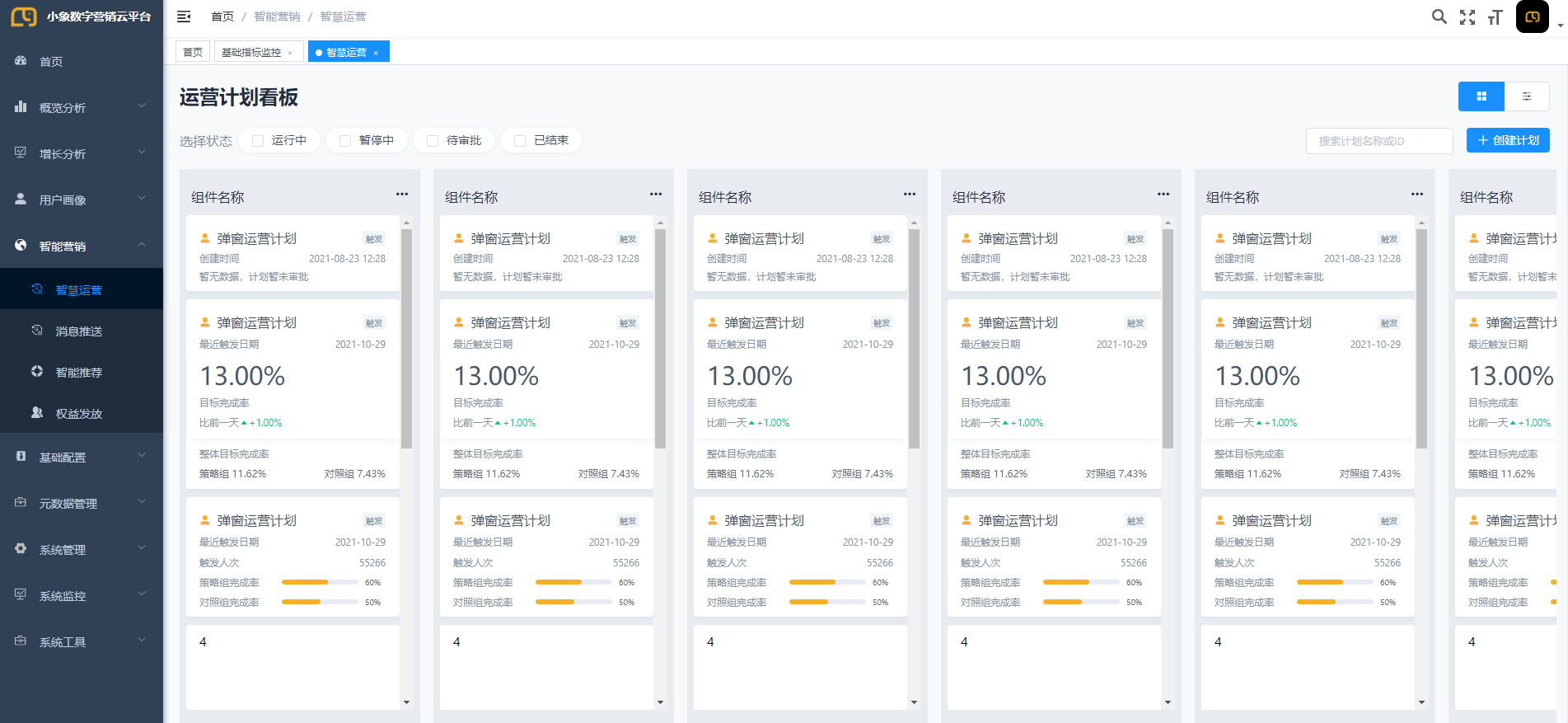This screenshot has height=723, width=1568.
Task: Expand the 系统工具 menu
Action: click(x=142, y=641)
